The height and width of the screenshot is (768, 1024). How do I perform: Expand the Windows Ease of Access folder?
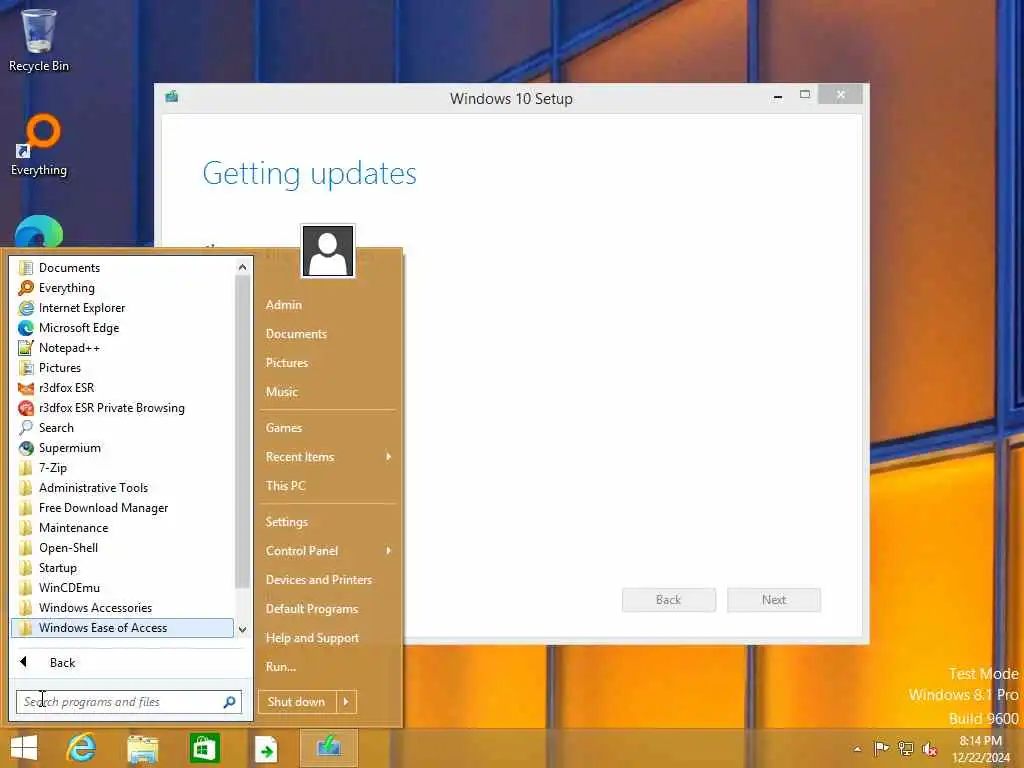point(123,628)
